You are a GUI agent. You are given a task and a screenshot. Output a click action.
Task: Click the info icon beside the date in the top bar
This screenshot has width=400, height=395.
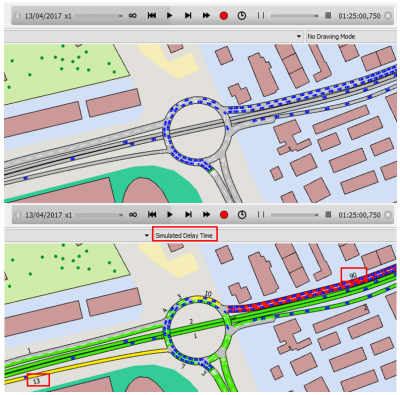(x=18, y=16)
